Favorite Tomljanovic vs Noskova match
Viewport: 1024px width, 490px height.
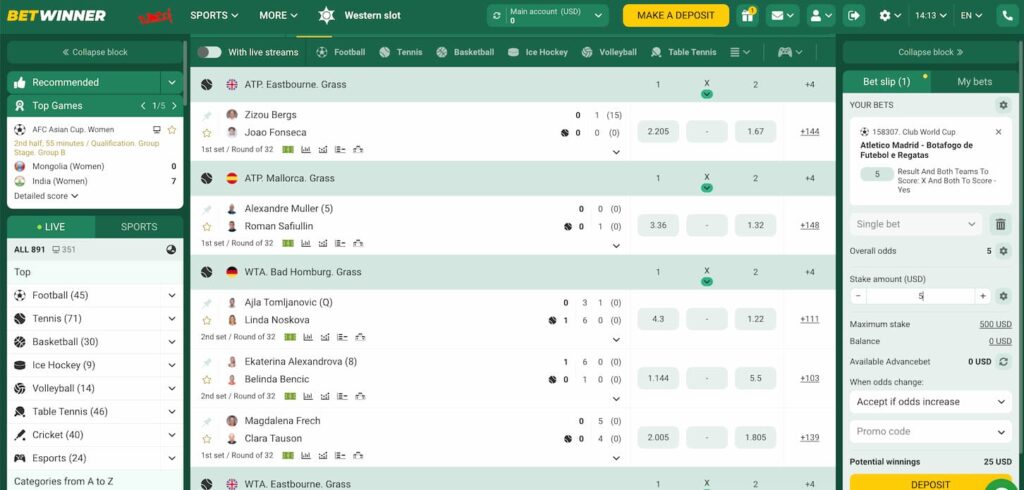tap(207, 321)
